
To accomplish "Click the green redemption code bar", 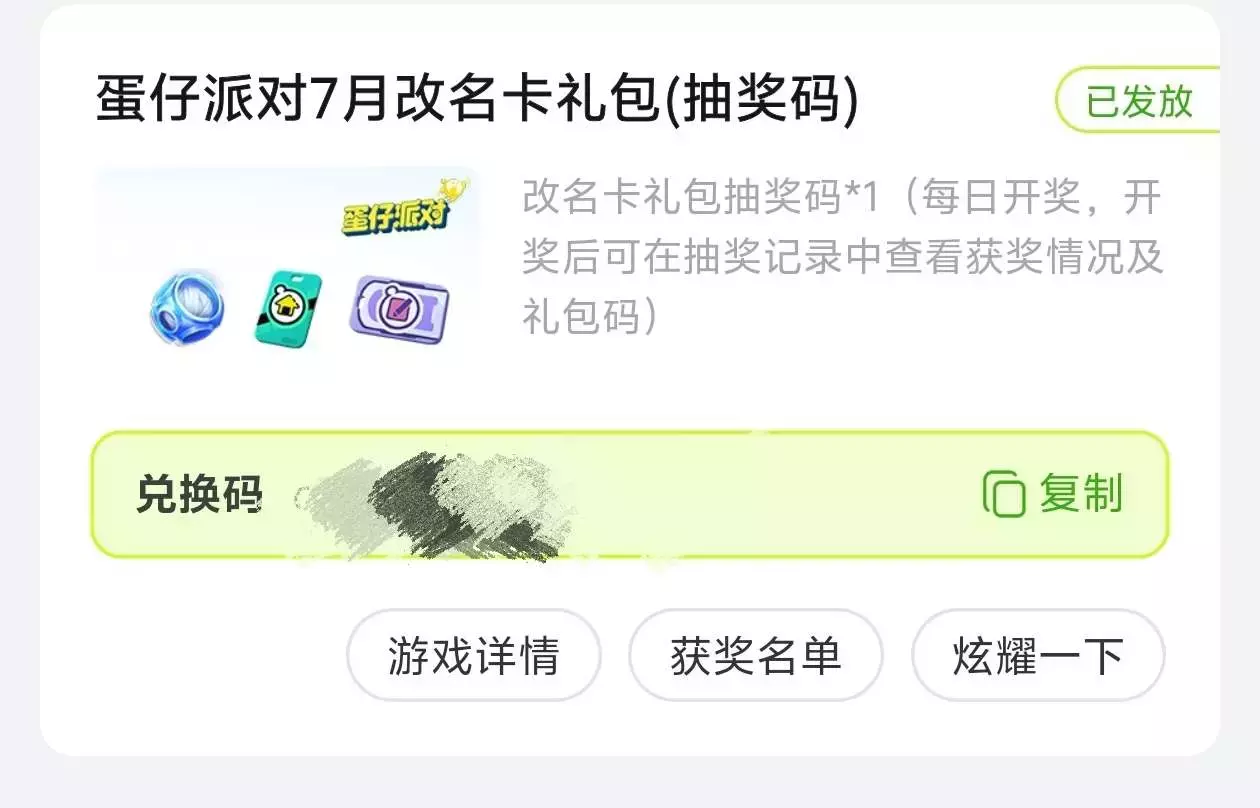I will [x=630, y=494].
